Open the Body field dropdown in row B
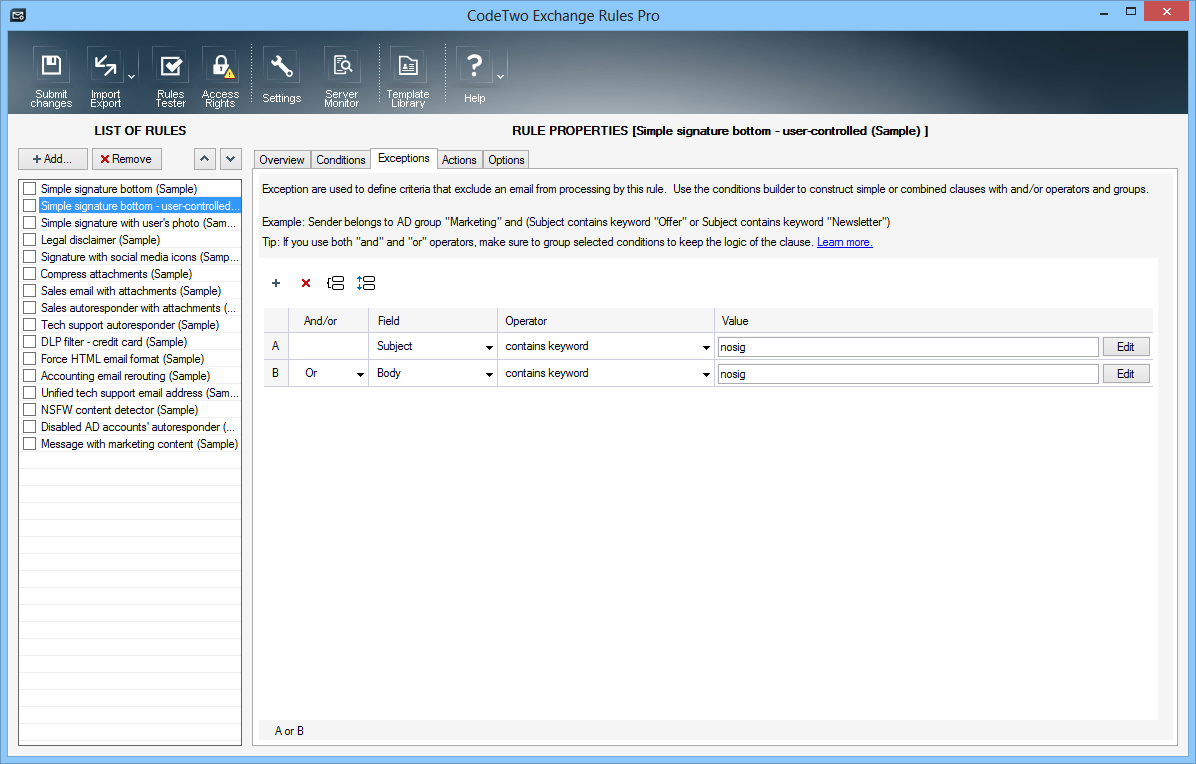 pos(489,374)
